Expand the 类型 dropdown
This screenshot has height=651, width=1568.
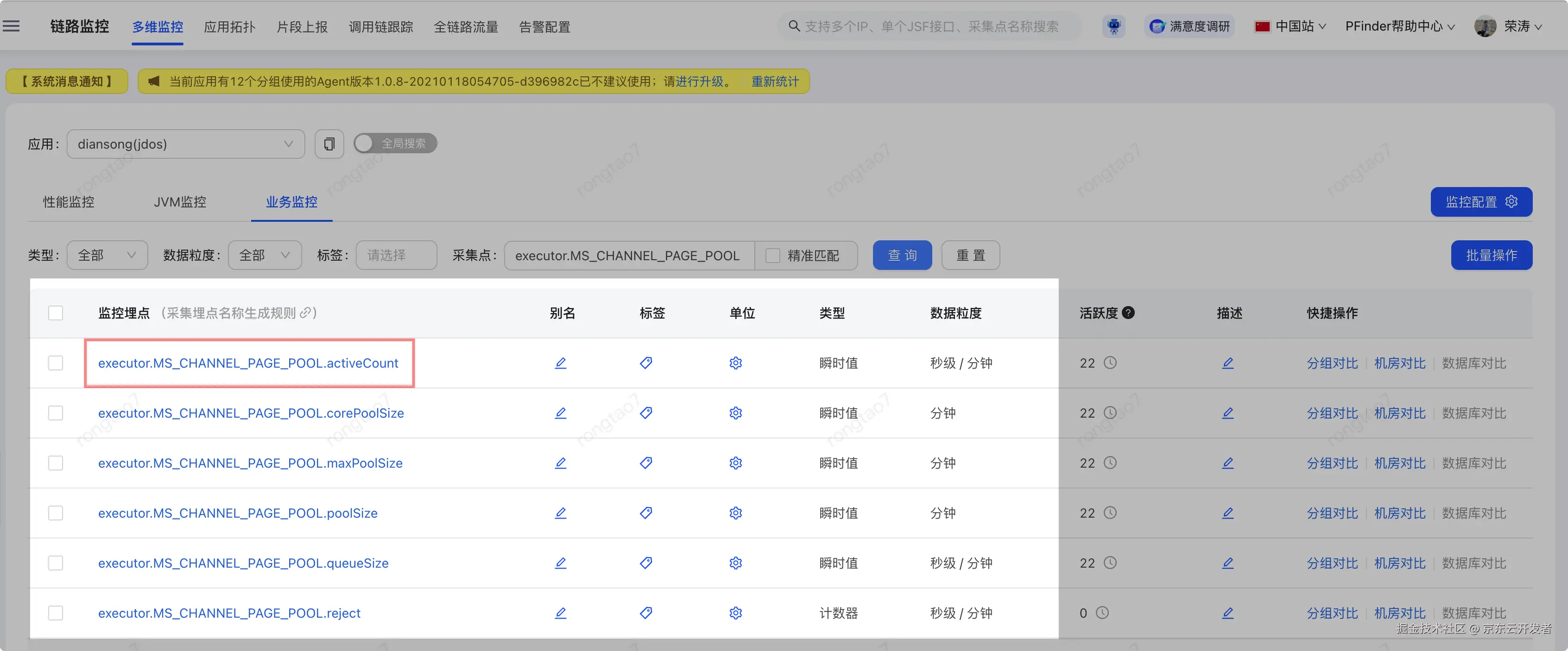coord(107,256)
